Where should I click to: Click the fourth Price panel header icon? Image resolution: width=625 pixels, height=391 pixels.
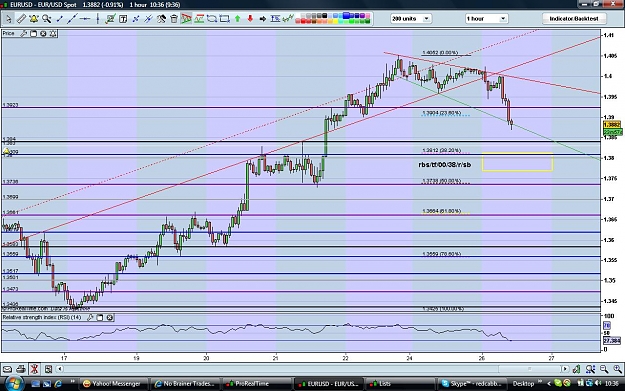click(53, 33)
